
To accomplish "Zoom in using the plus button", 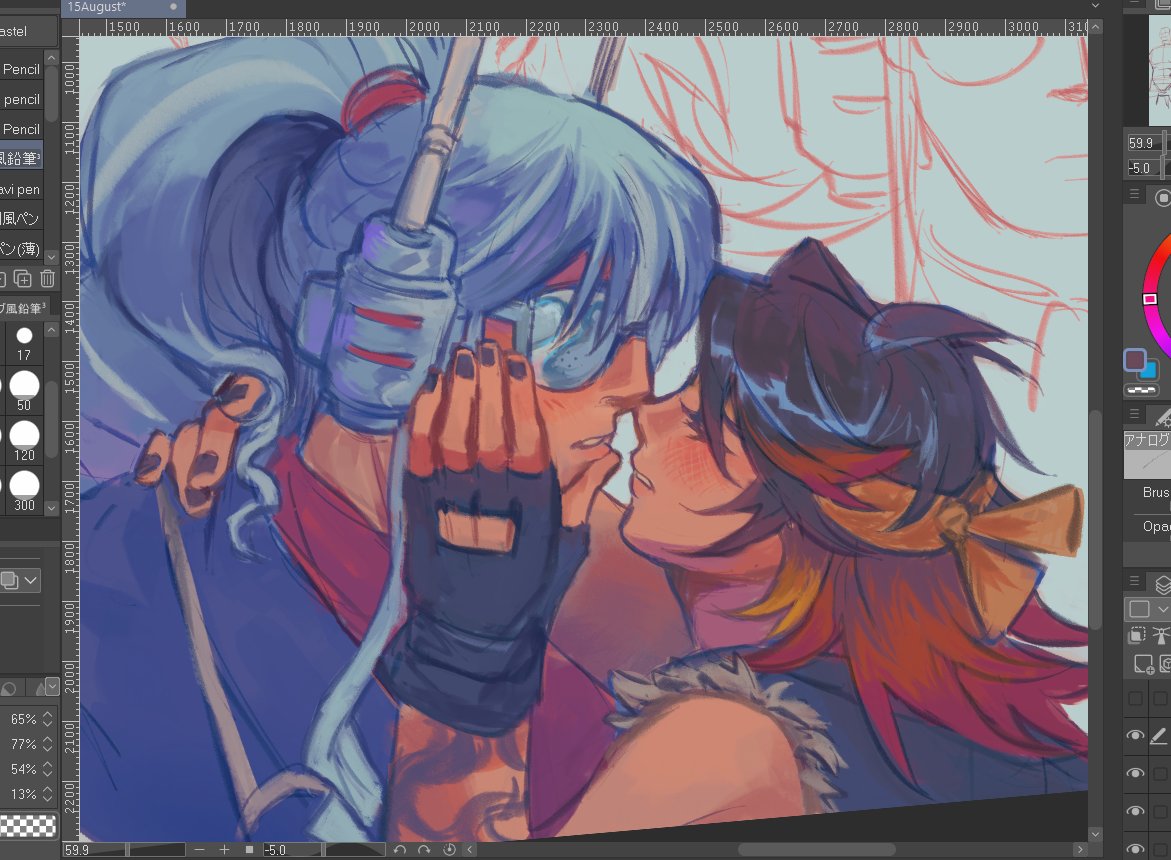I will 224,850.
